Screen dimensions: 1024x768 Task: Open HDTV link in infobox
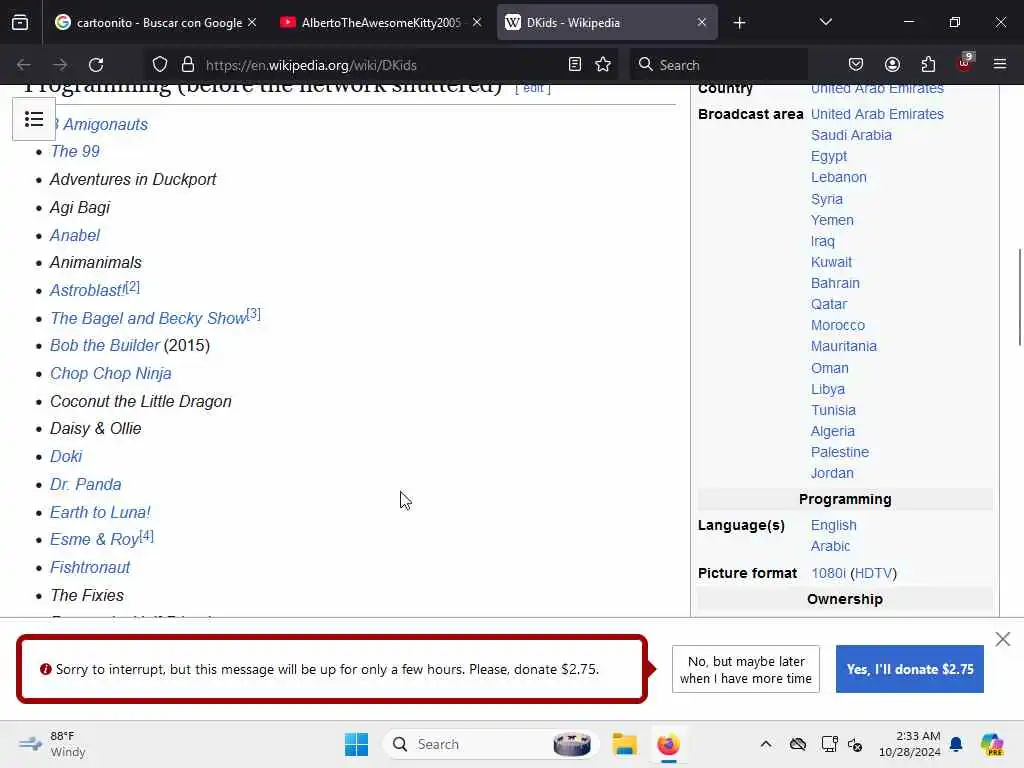(x=873, y=573)
